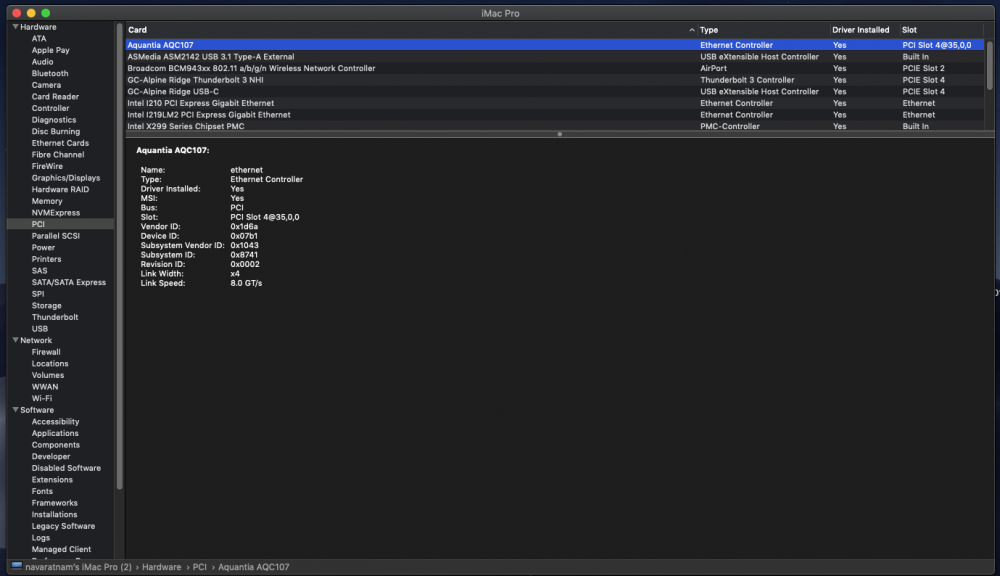Select Bluetooth in the sidebar
This screenshot has height=576, width=1000.
tap(50, 73)
